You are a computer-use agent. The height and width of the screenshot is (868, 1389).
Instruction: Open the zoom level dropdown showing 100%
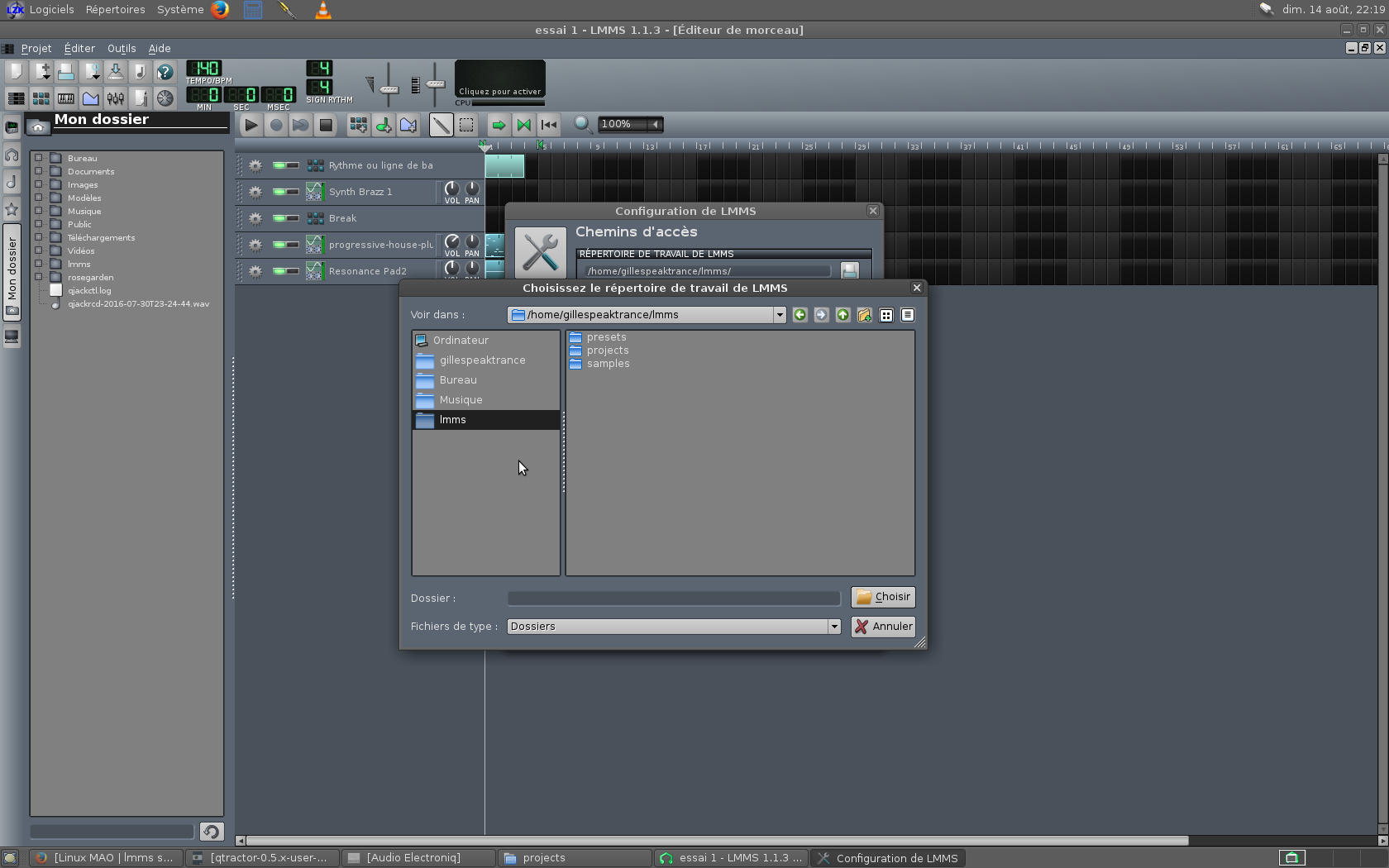[631, 124]
